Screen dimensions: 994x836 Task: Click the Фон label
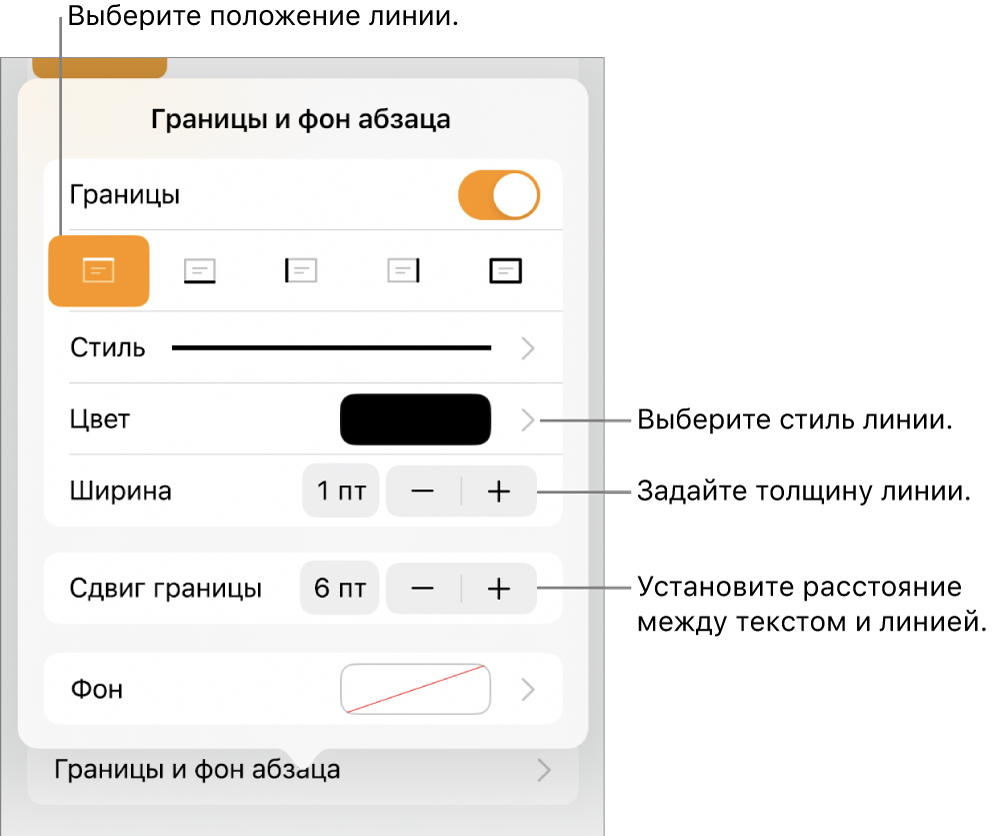(x=97, y=689)
